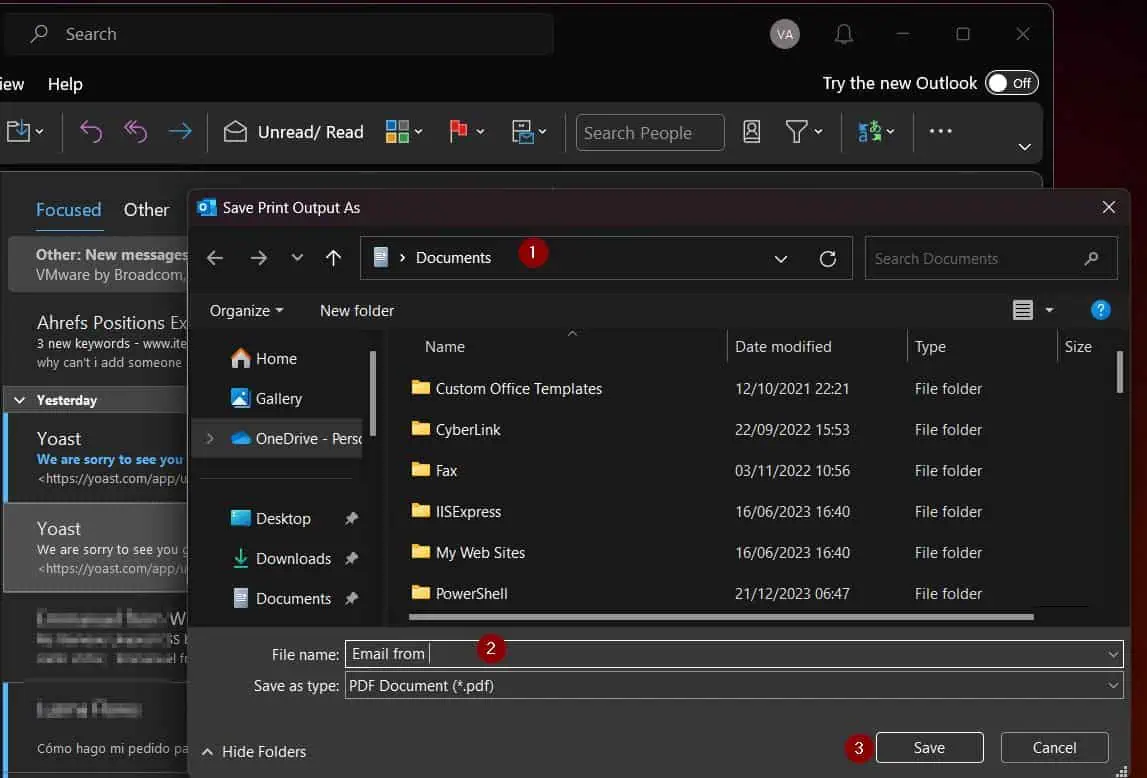Screen dimensions: 1147x778
Task: Toggle Try the new Outlook switch
Action: pyautogui.click(x=1012, y=83)
